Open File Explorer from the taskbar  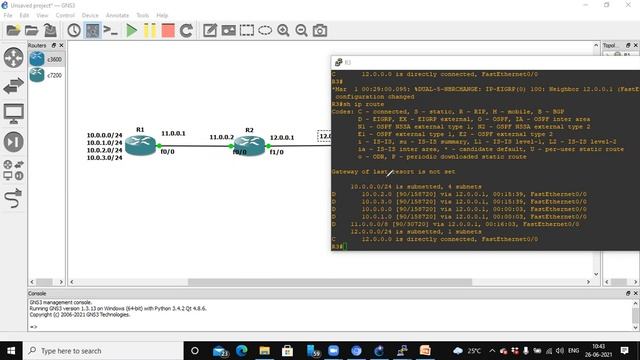[x=264, y=351]
